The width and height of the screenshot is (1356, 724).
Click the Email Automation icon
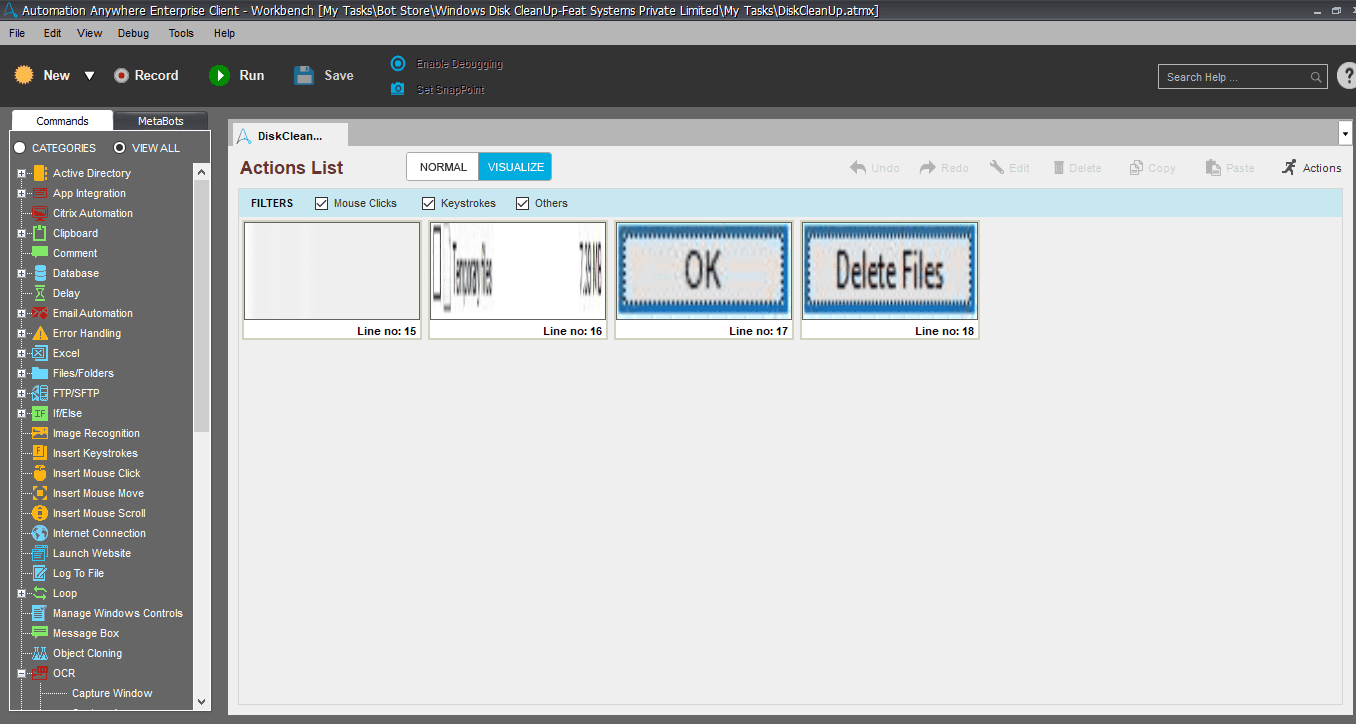40,313
